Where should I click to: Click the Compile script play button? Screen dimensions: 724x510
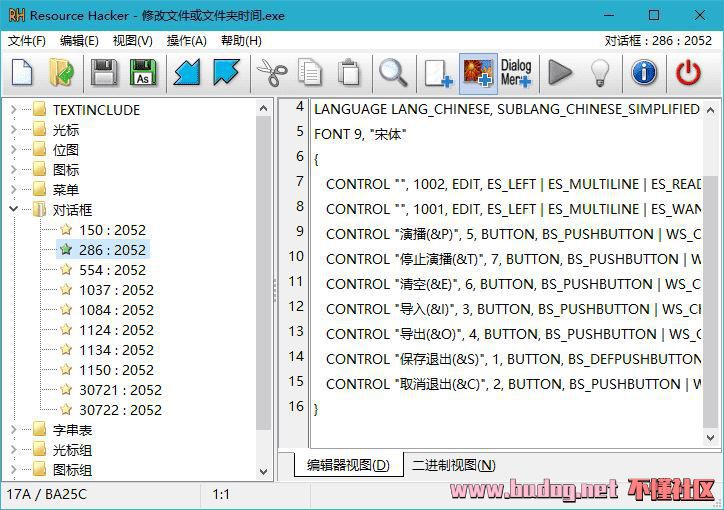point(560,73)
